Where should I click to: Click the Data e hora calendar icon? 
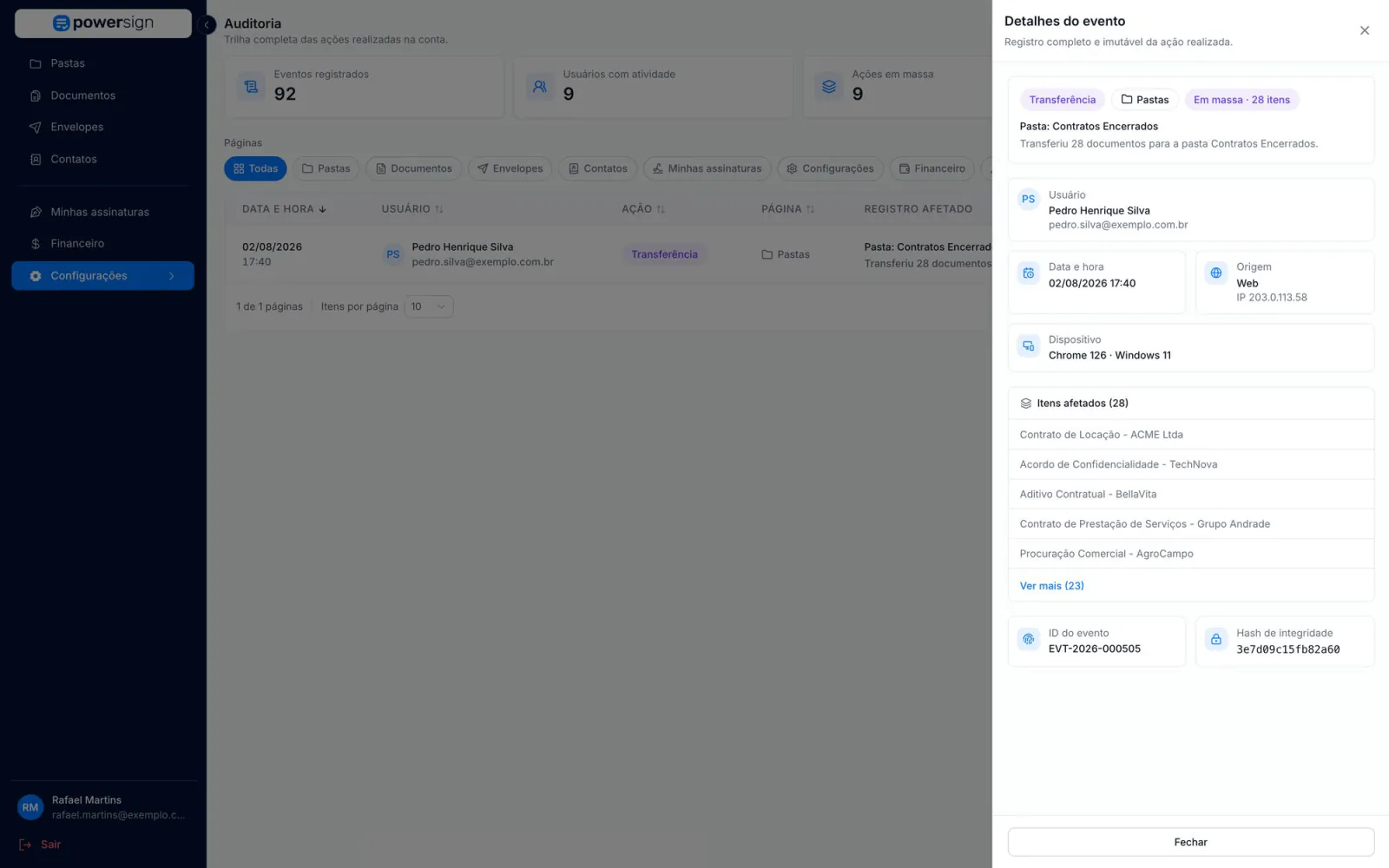[1029, 273]
